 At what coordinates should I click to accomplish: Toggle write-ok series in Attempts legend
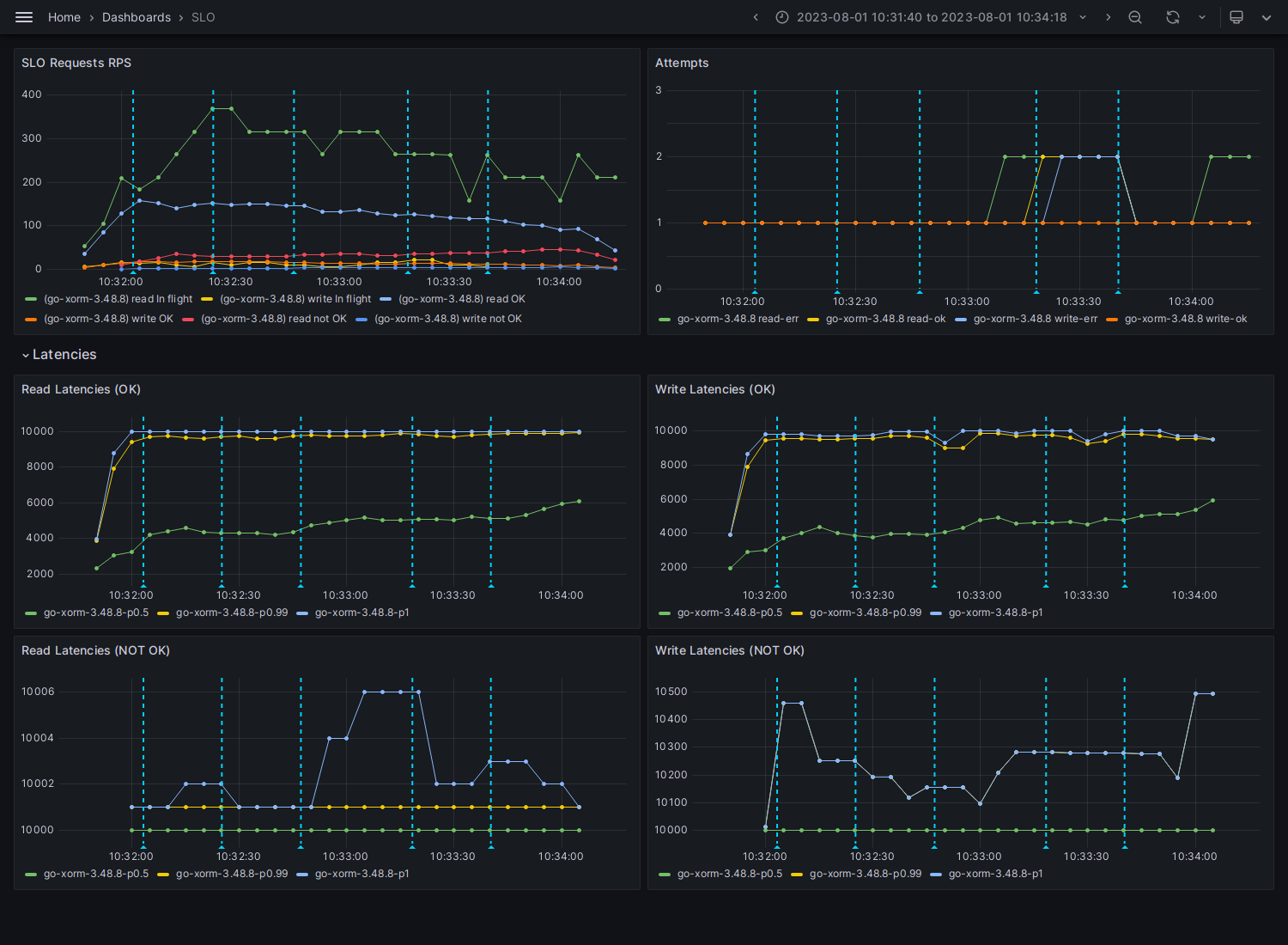click(1186, 319)
